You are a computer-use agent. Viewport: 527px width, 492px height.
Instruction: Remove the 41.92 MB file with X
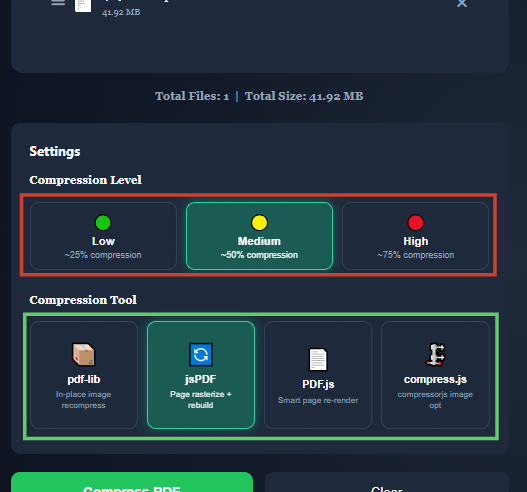pyautogui.click(x=462, y=3)
